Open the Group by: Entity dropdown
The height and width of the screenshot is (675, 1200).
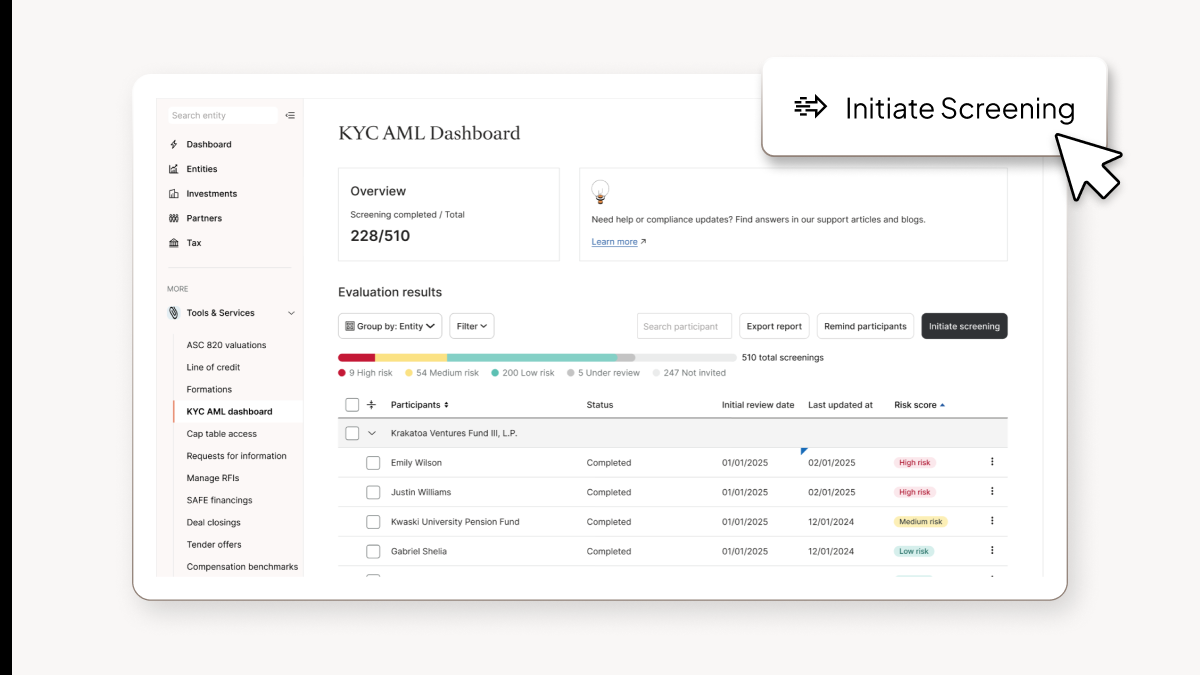[389, 325]
